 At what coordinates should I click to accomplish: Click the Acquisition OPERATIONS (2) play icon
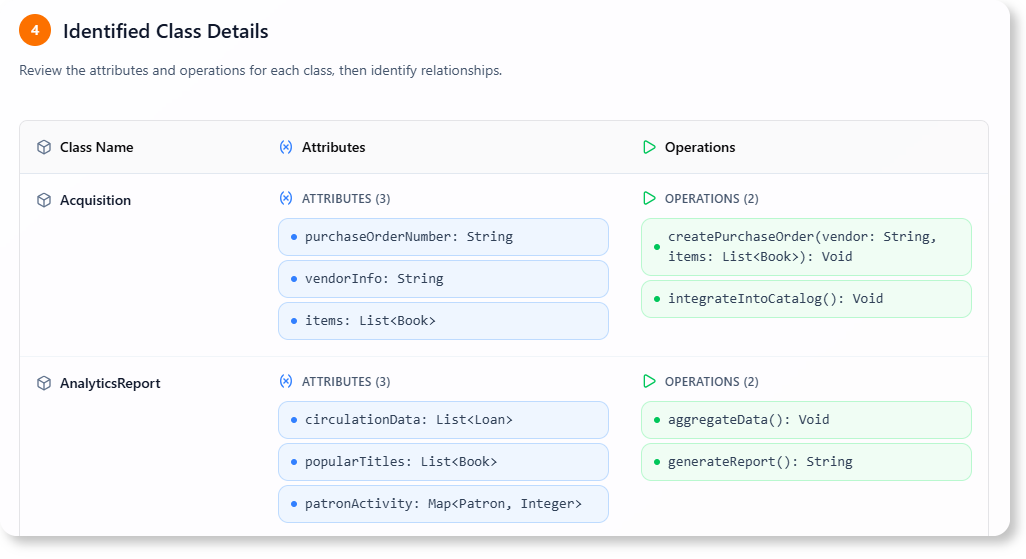[x=649, y=199]
